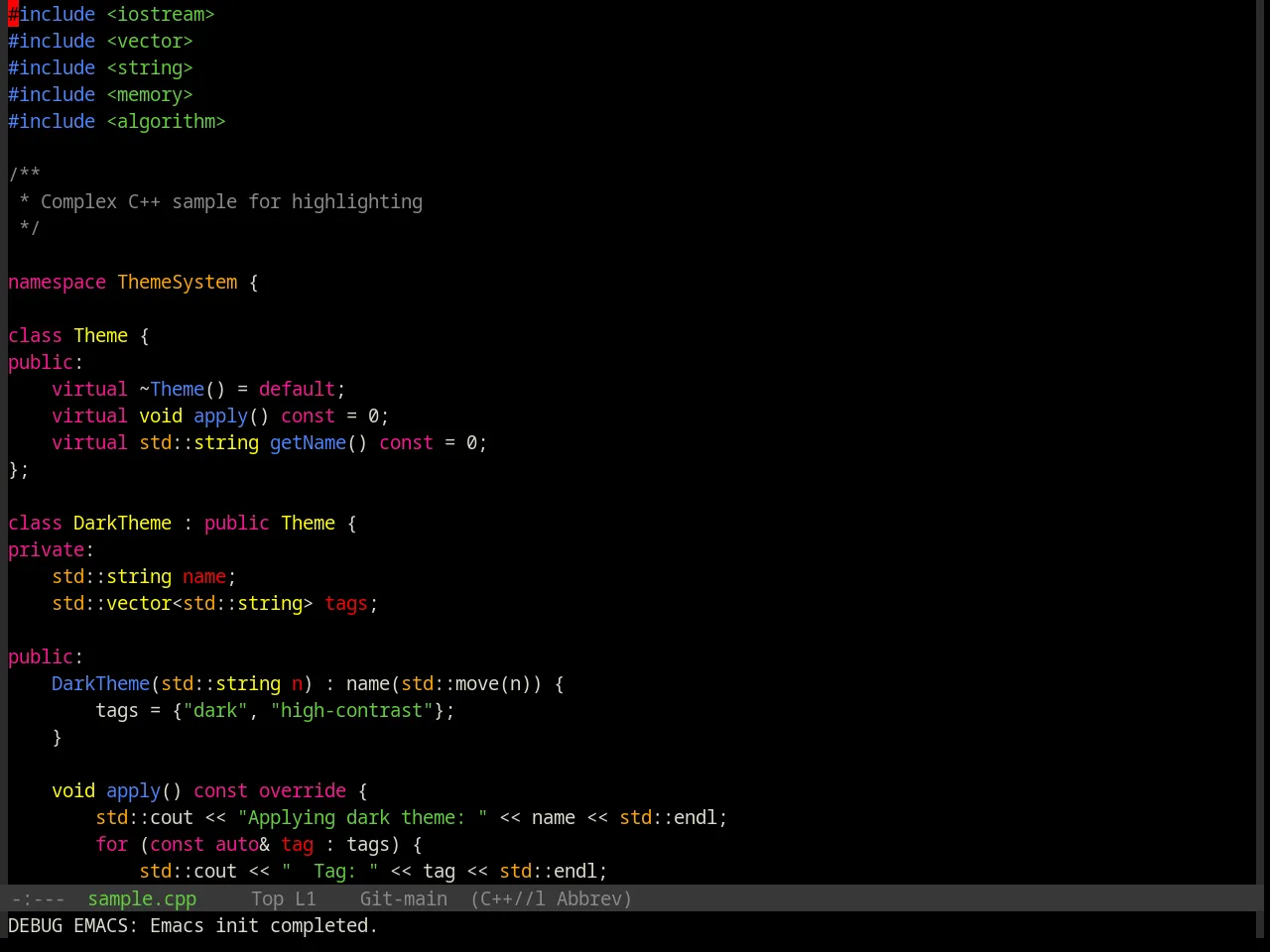Screen dimensions: 1270x952
Task: Click the echo area message 'Emacs init completed.'
Action: [x=264, y=925]
